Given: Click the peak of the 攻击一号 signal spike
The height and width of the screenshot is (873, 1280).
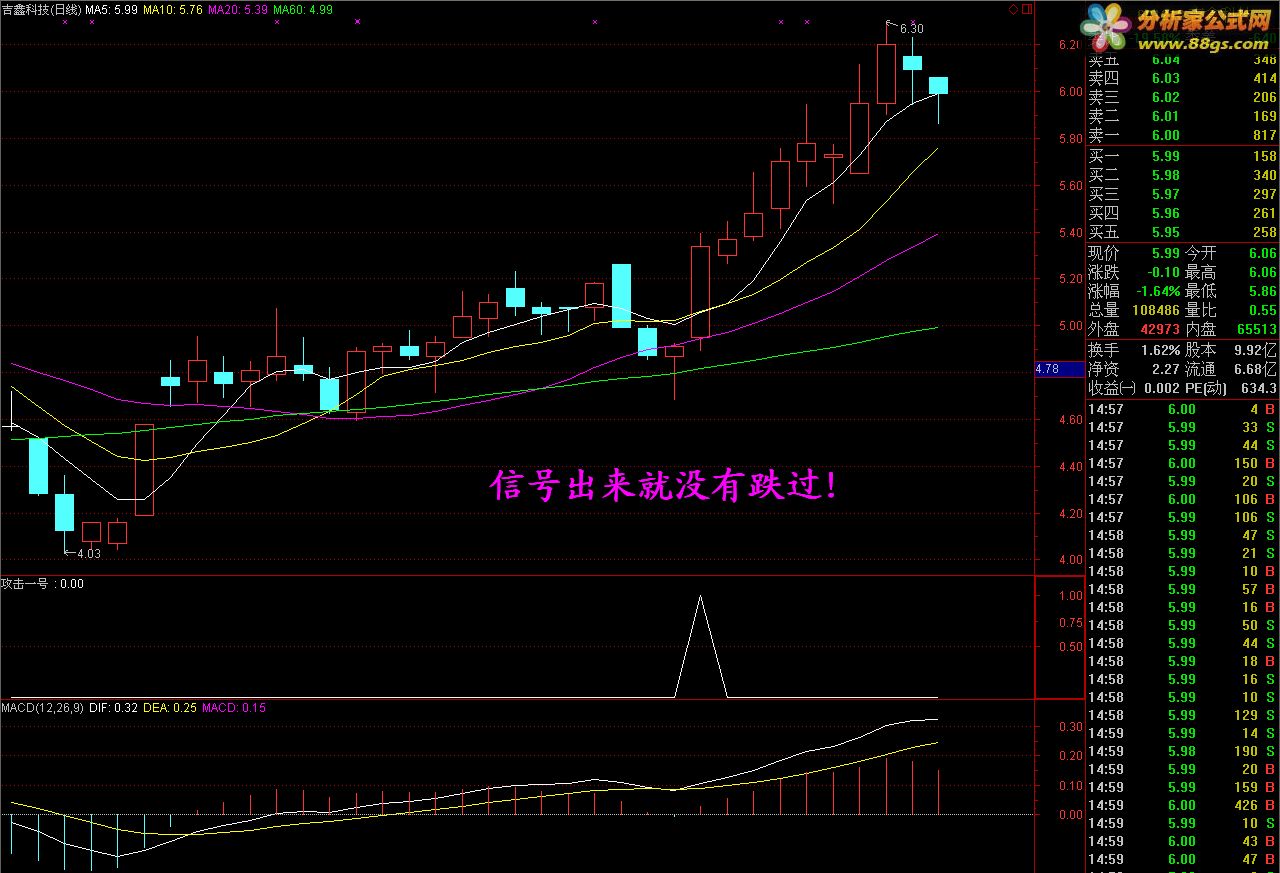Looking at the screenshot, I should click(700, 596).
